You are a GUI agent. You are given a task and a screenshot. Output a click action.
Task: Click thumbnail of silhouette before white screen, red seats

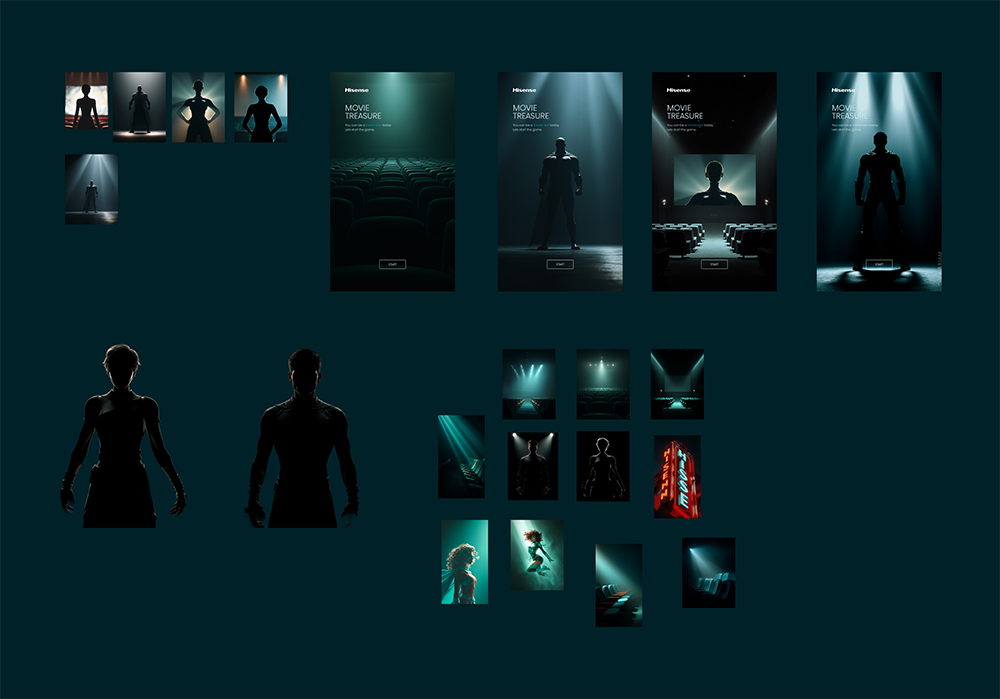[86, 100]
